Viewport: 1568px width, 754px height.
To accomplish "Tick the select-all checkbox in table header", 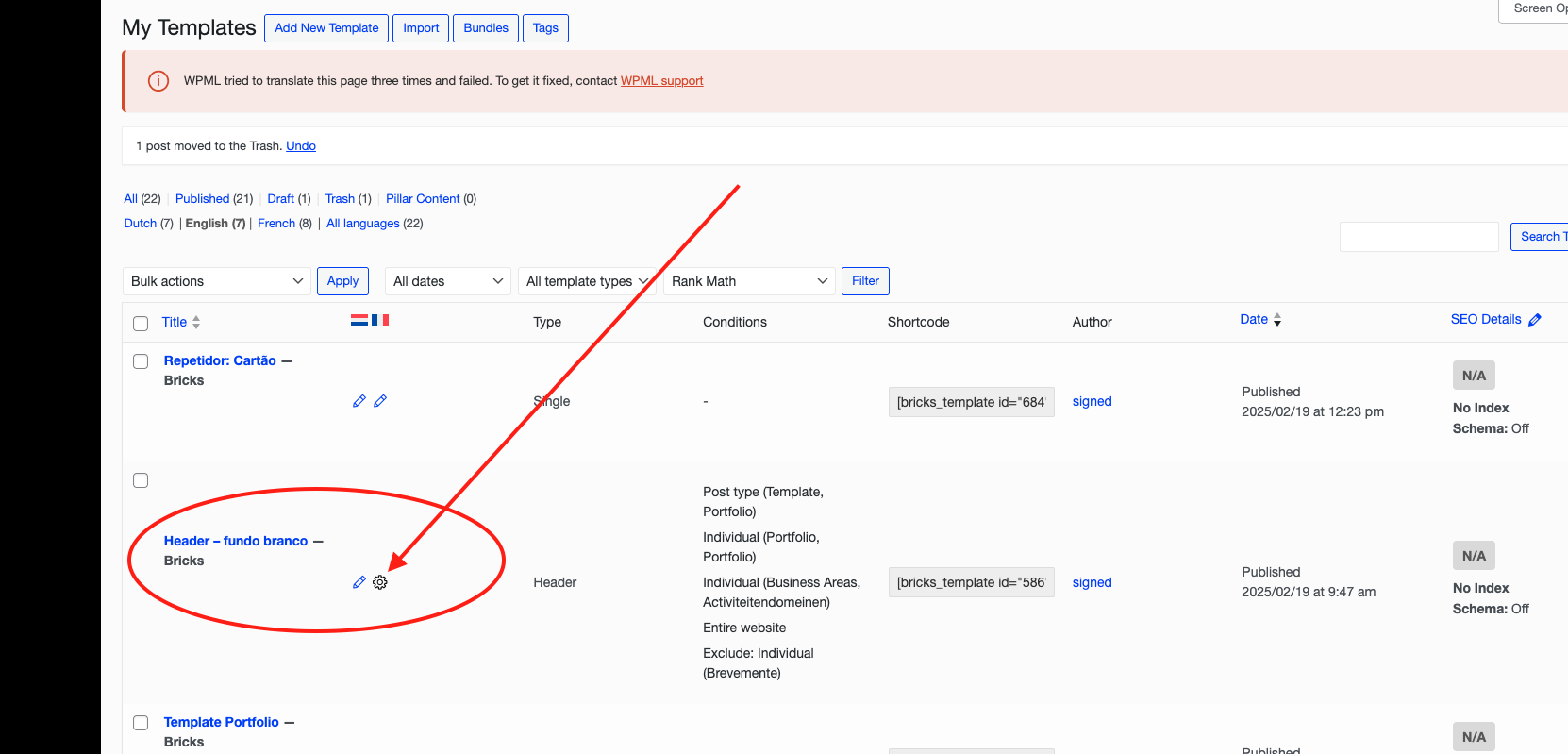I will (x=141, y=323).
